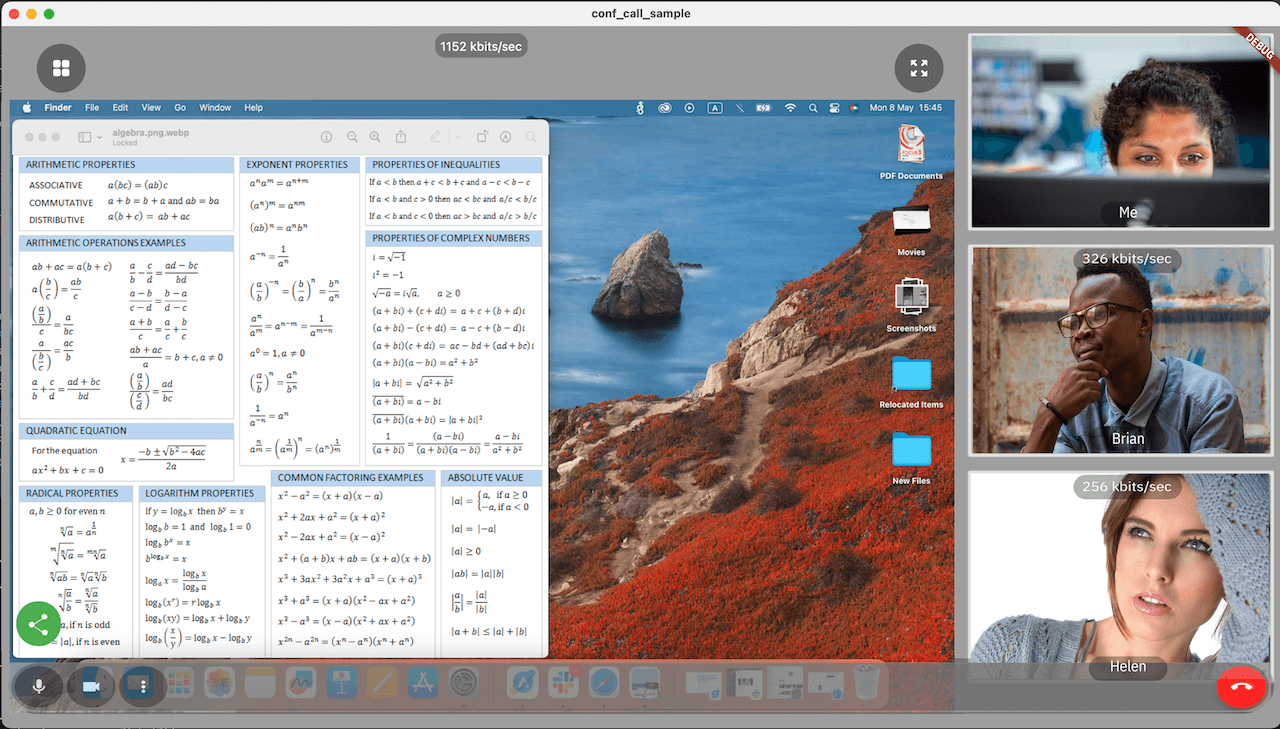The width and height of the screenshot is (1280, 729).
Task: Rotate the image with Preview's rotate icon
Action: (x=482, y=137)
